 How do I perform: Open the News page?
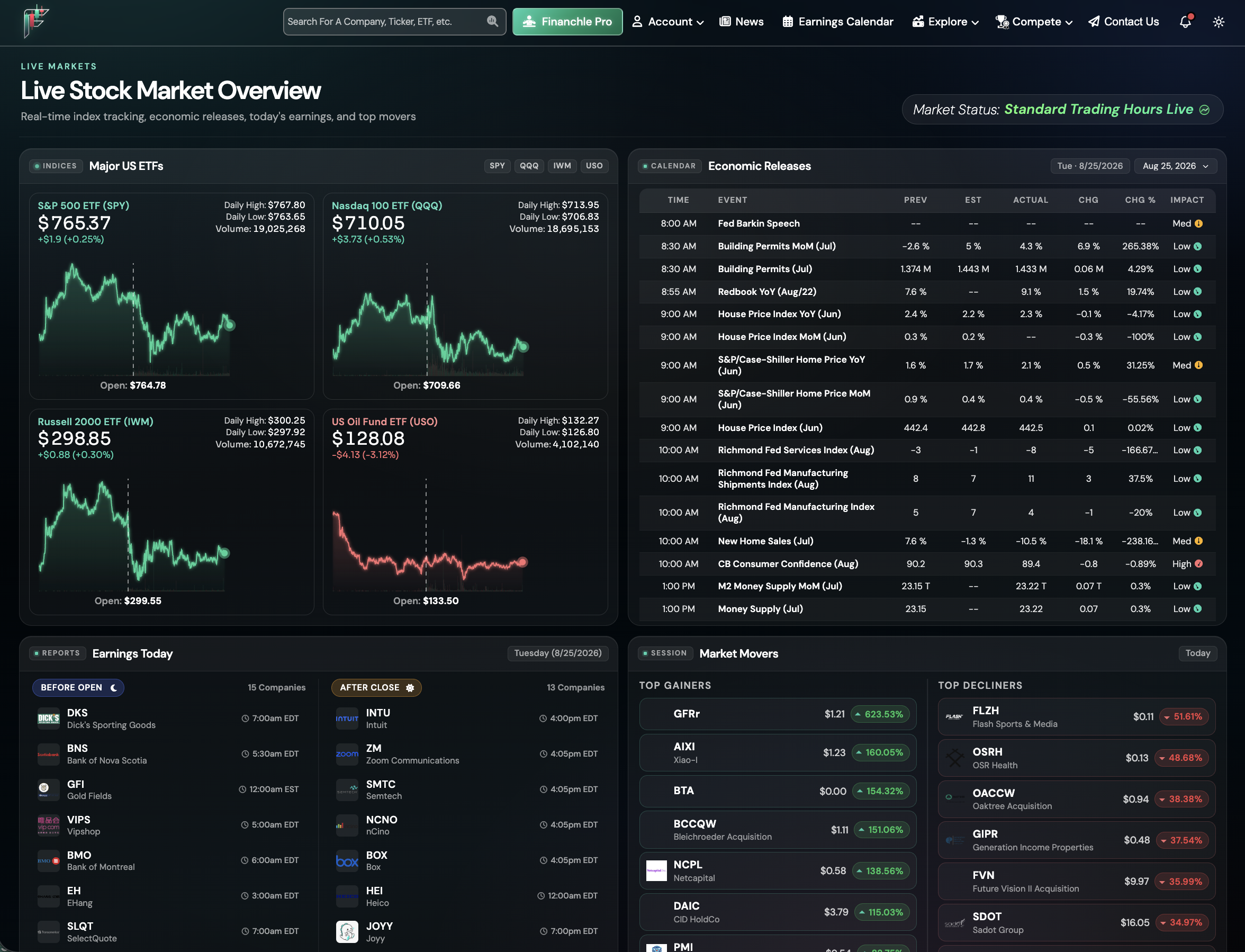pos(742,22)
